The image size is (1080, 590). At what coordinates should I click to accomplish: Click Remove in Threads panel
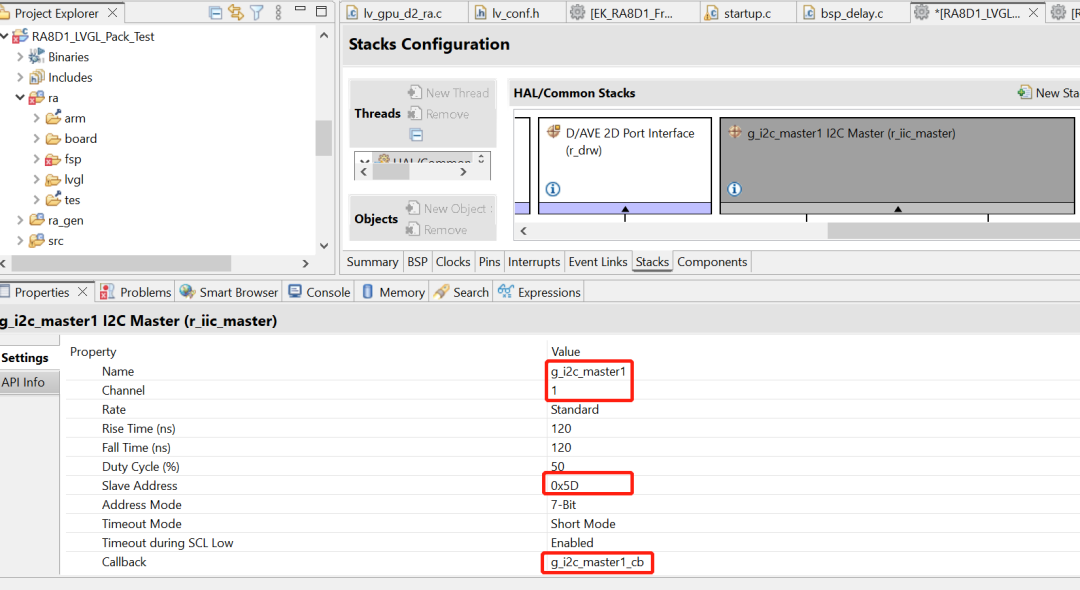coord(439,114)
